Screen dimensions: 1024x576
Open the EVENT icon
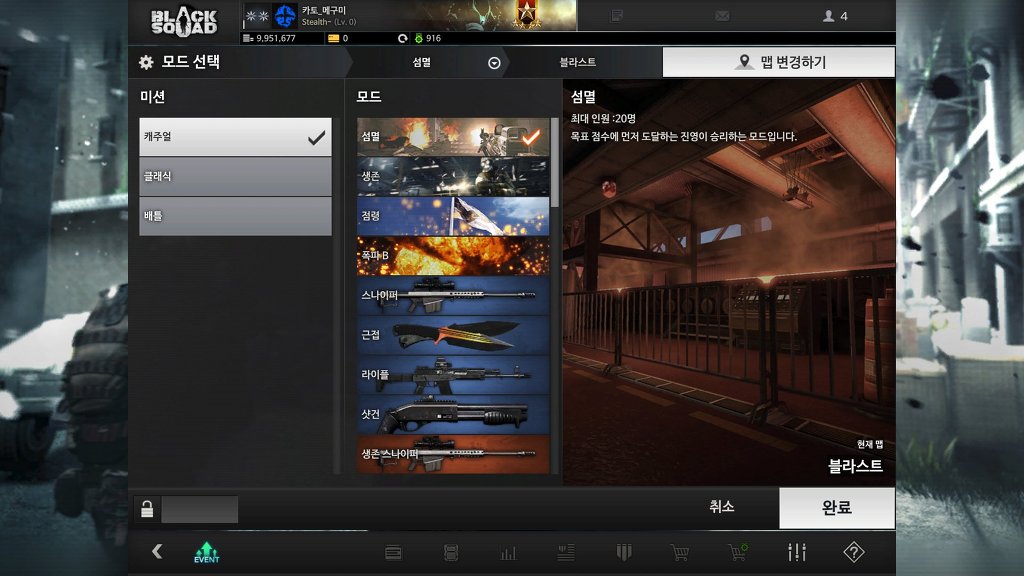[x=206, y=552]
